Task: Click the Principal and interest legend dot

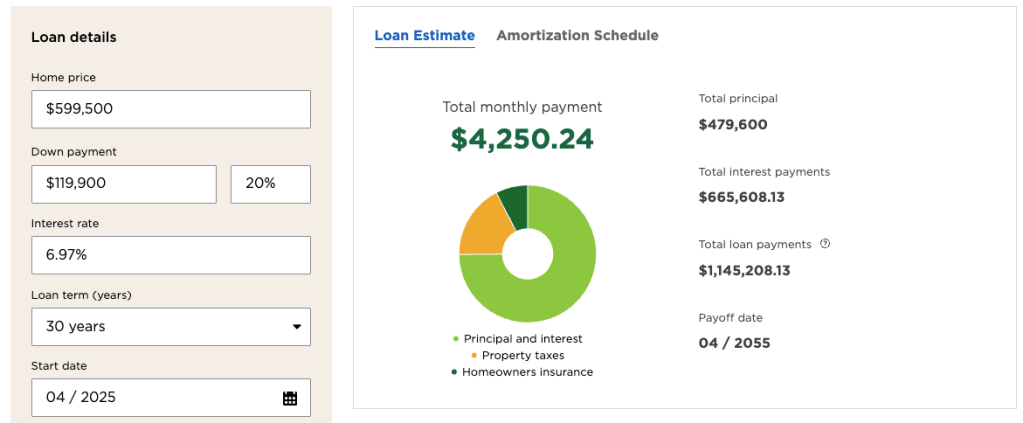Action: click(455, 339)
